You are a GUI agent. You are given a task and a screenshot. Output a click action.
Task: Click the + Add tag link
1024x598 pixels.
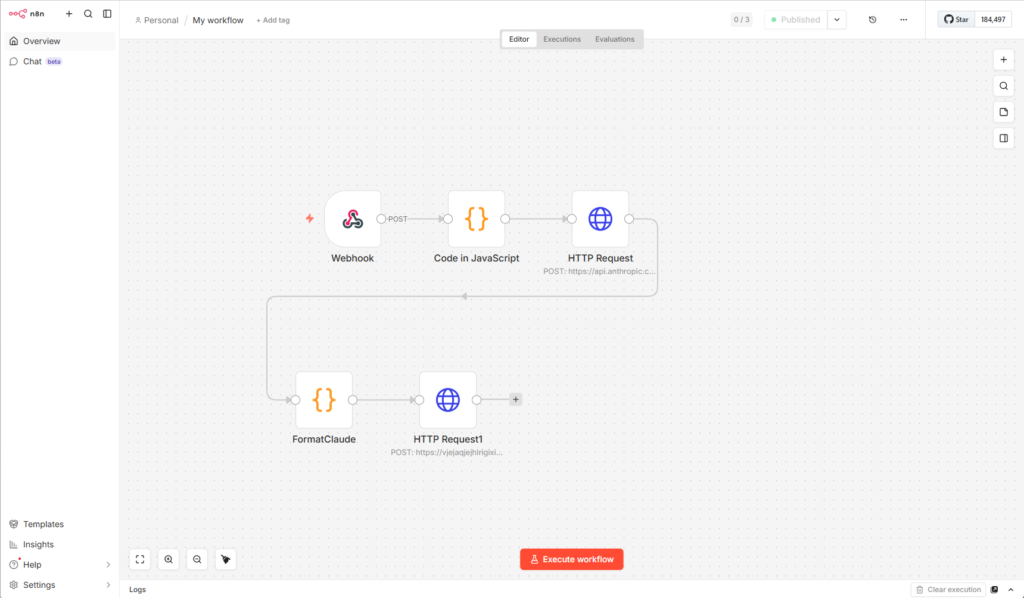[272, 20]
